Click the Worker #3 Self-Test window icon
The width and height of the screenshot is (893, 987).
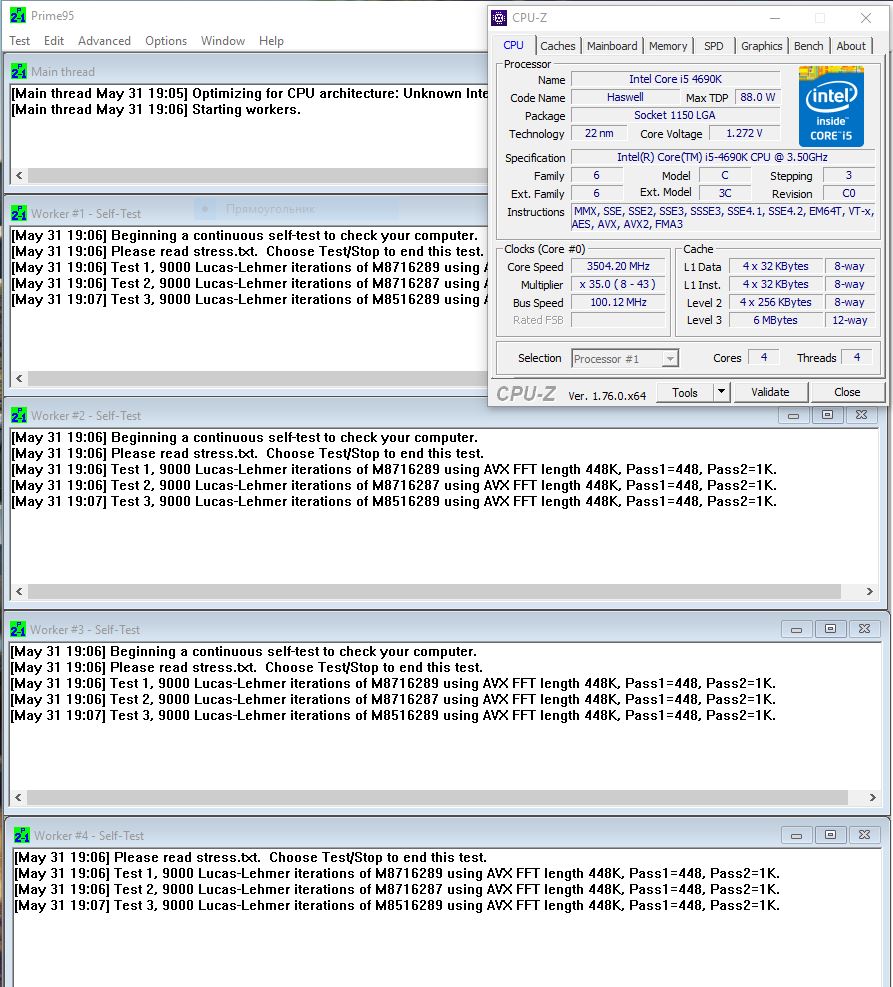(x=18, y=629)
